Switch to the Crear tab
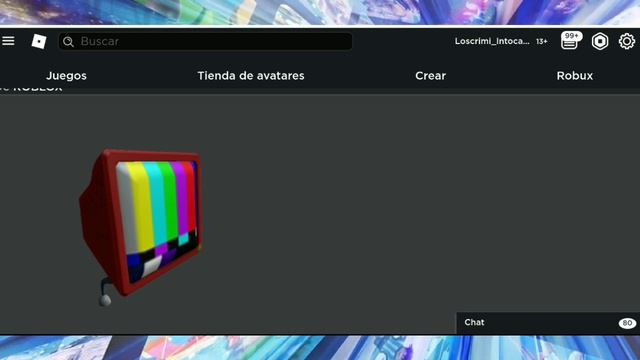This screenshot has width=640, height=360. 430,76
